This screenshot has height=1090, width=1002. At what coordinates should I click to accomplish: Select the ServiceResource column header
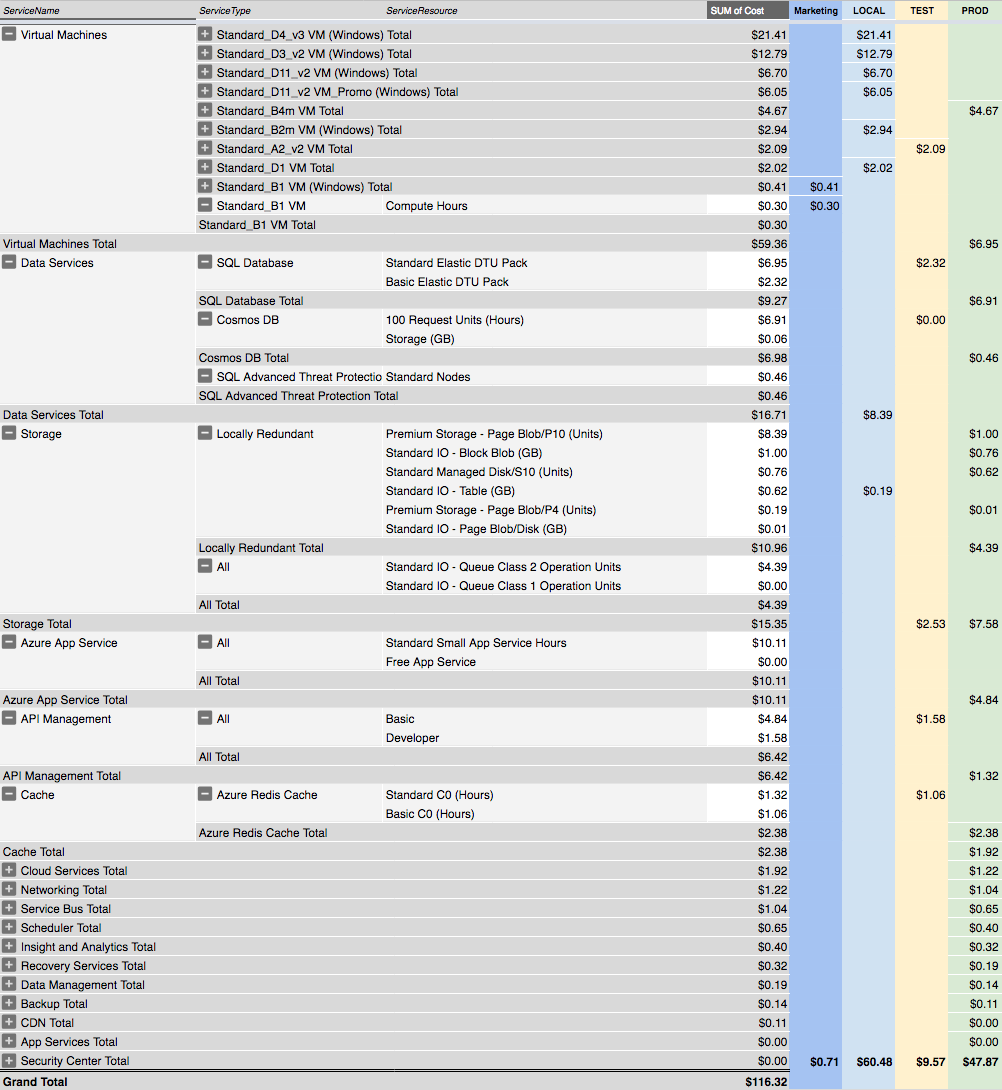[x=544, y=10]
